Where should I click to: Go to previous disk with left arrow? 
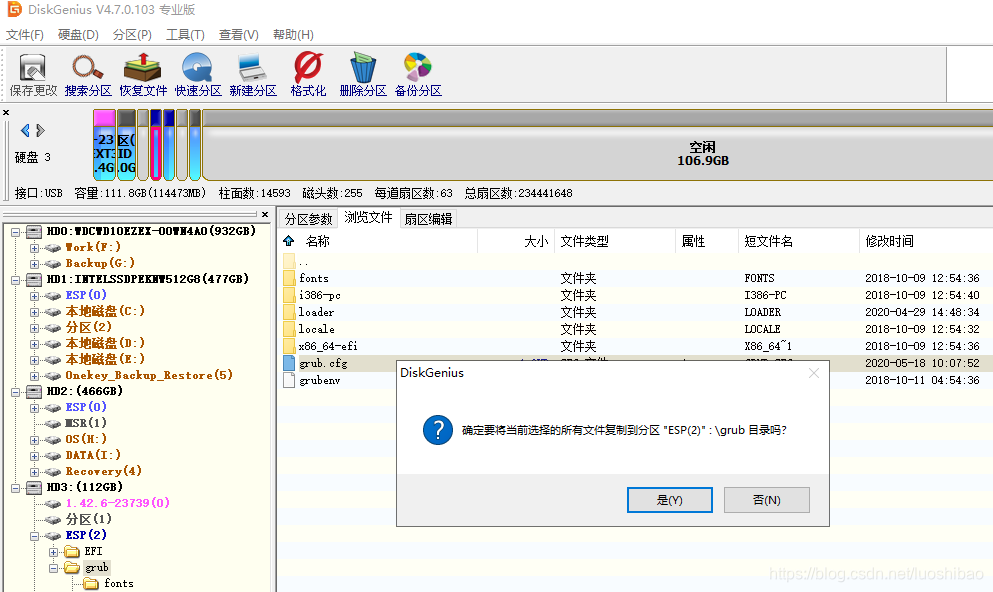pyautogui.click(x=25, y=130)
